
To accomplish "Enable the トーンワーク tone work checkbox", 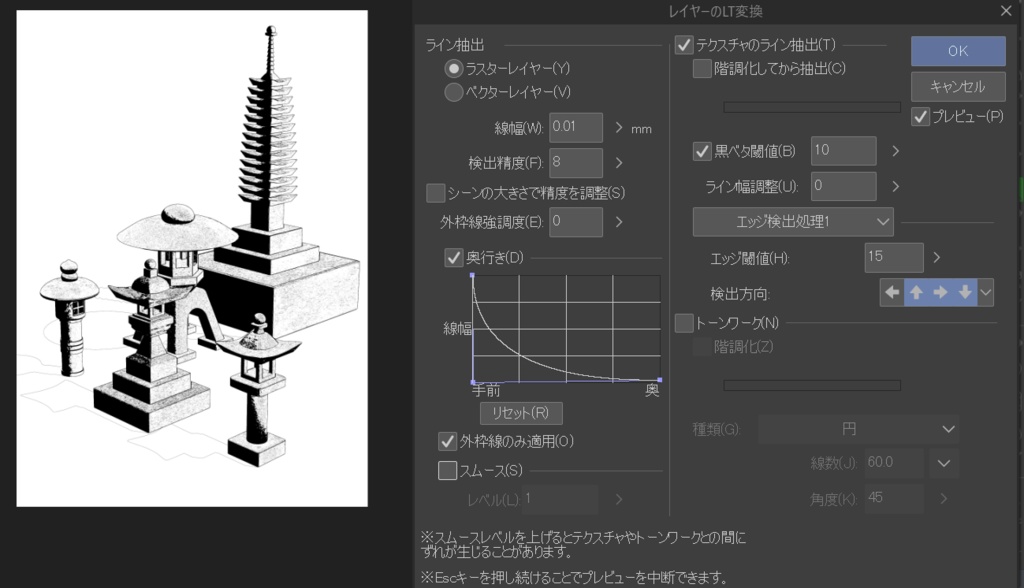I will [x=682, y=322].
